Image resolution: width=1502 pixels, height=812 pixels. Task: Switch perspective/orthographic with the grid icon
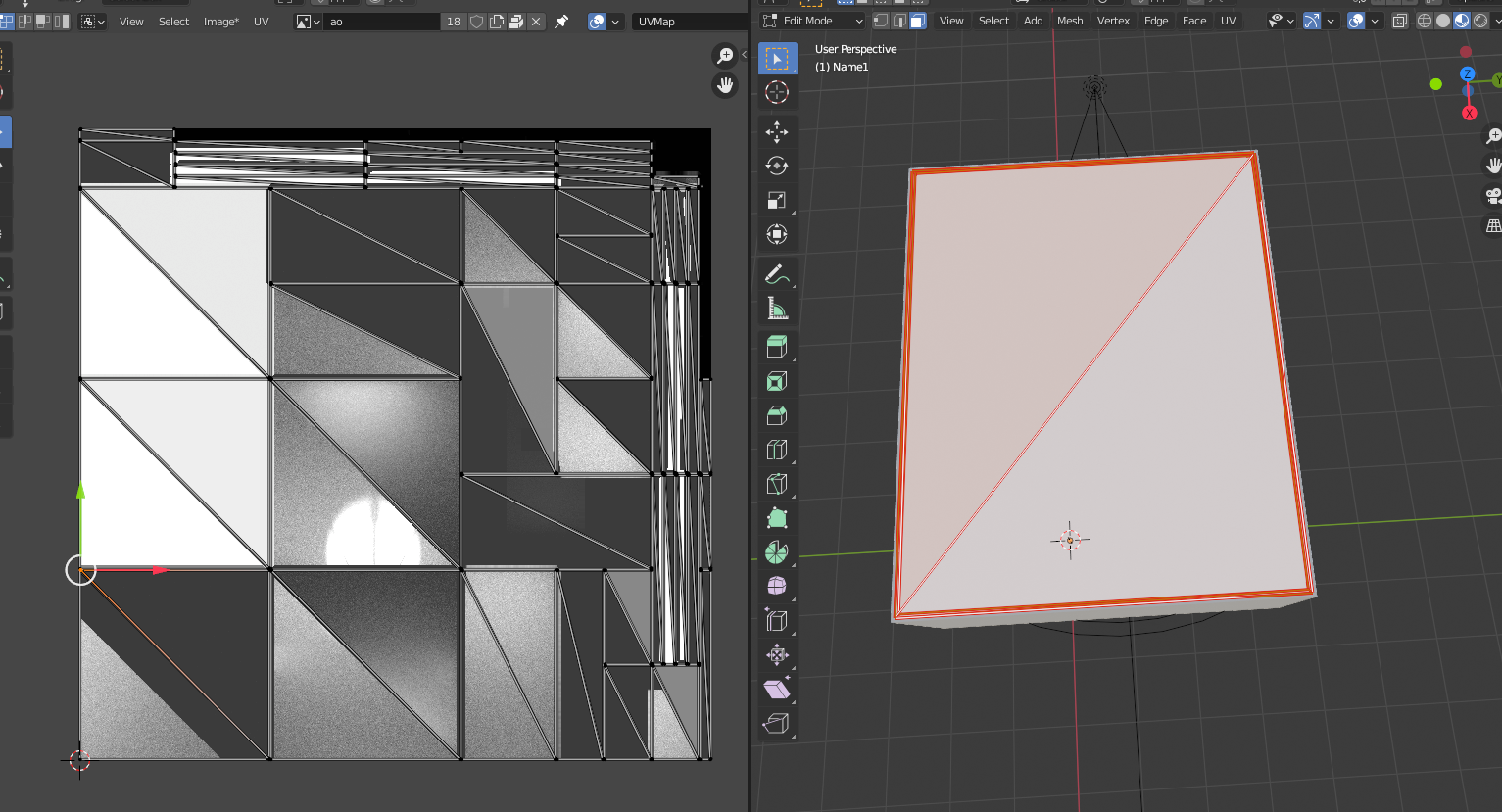tap(1493, 226)
